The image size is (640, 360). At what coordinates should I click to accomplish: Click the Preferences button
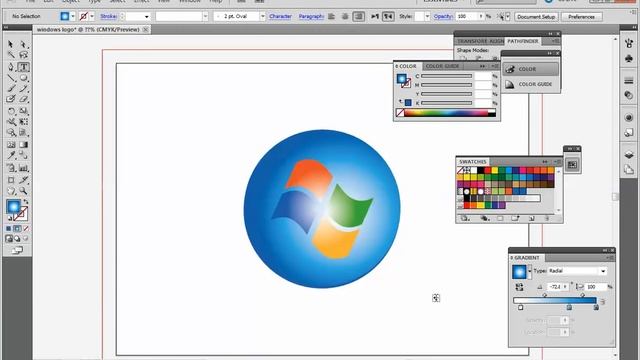581,17
